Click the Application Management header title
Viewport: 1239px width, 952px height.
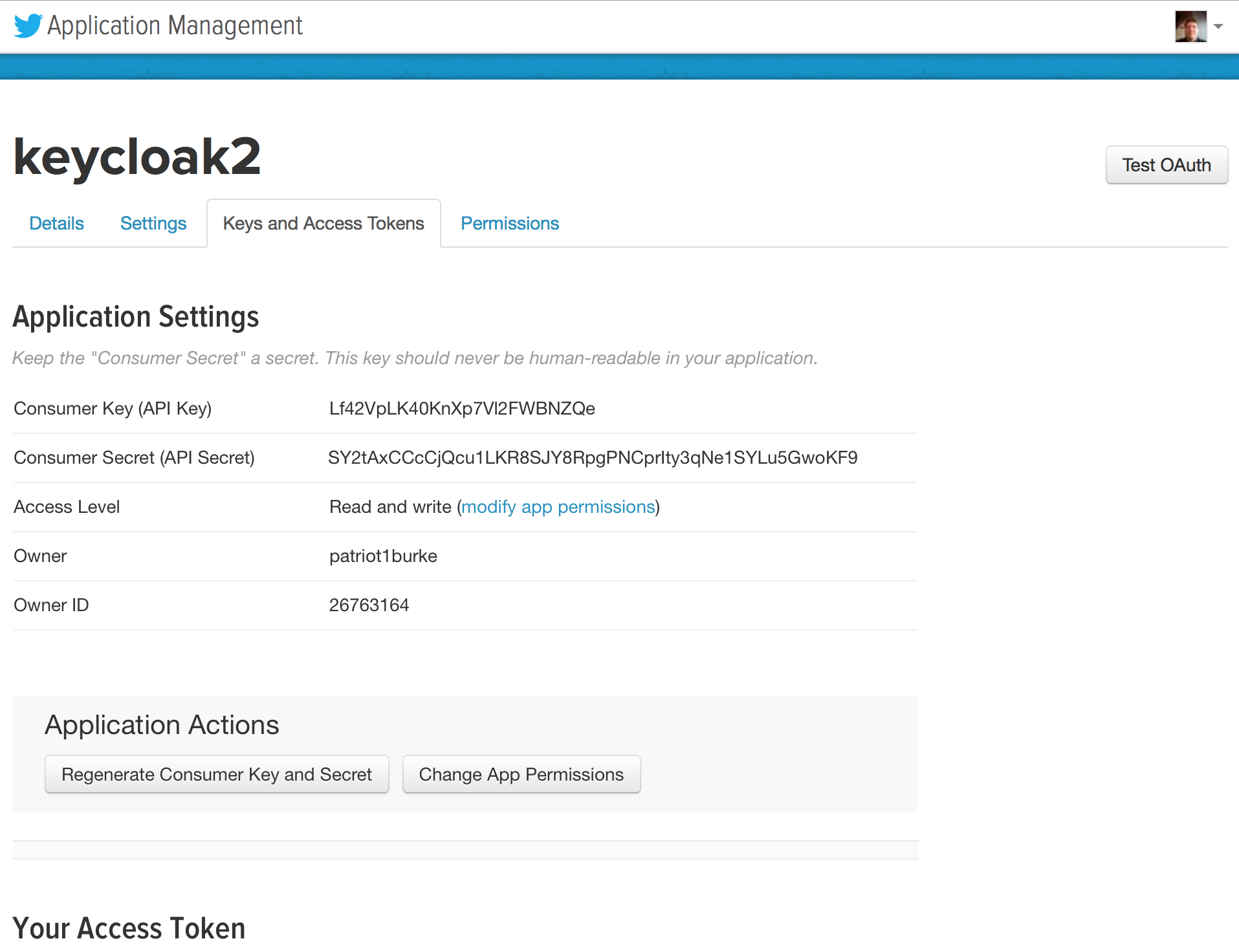click(175, 26)
